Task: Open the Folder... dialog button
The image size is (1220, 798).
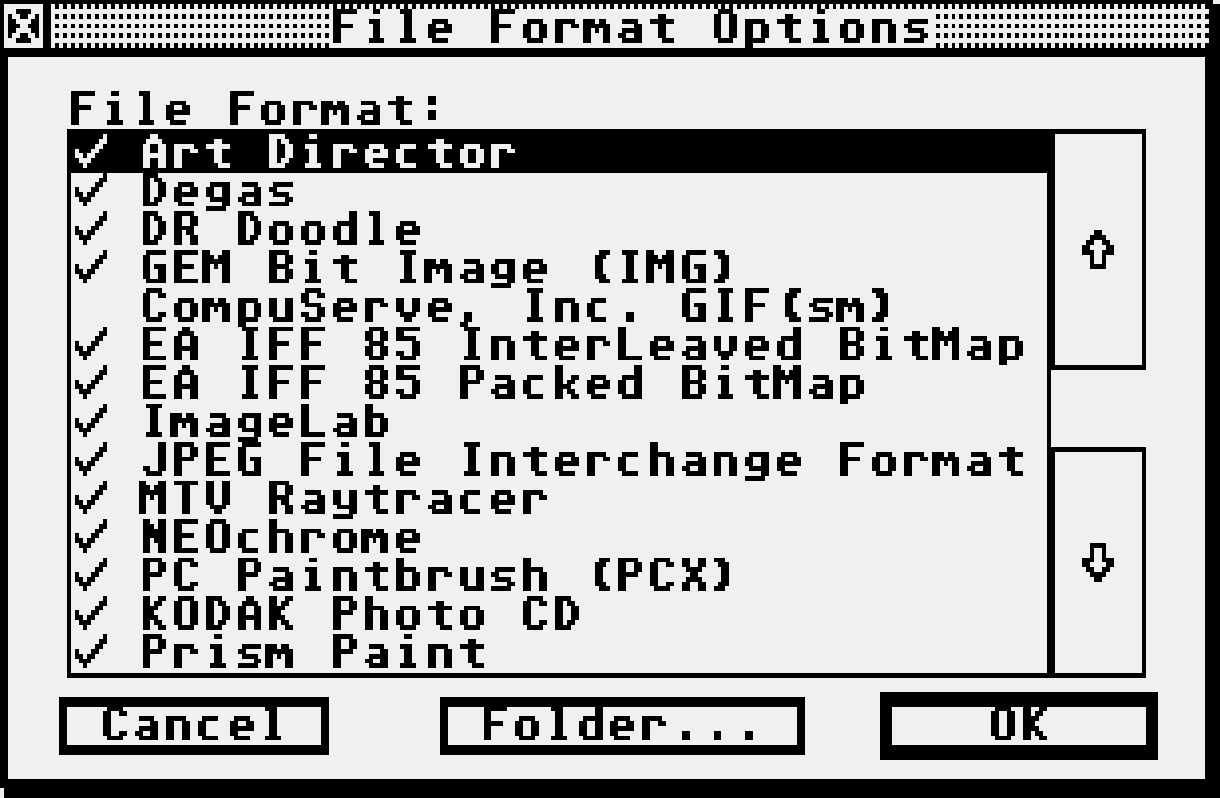Action: pos(622,726)
